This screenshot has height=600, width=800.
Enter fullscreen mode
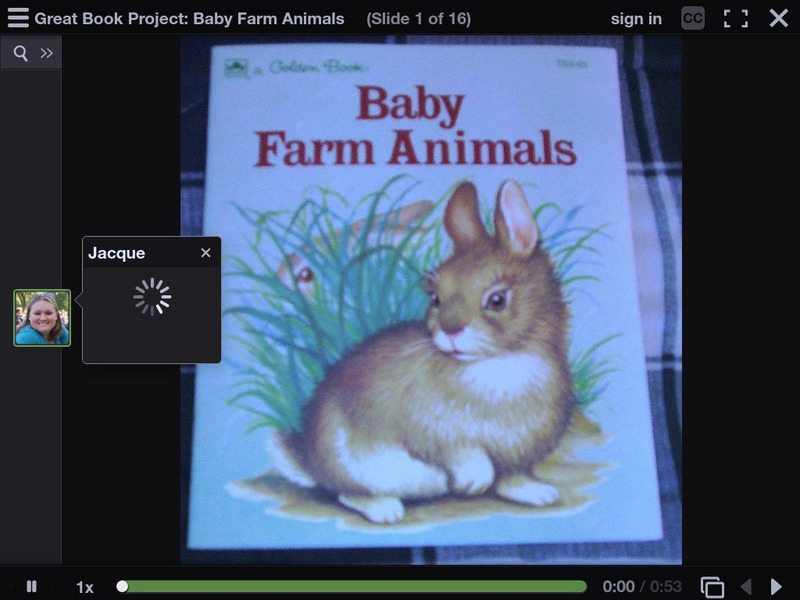736,18
